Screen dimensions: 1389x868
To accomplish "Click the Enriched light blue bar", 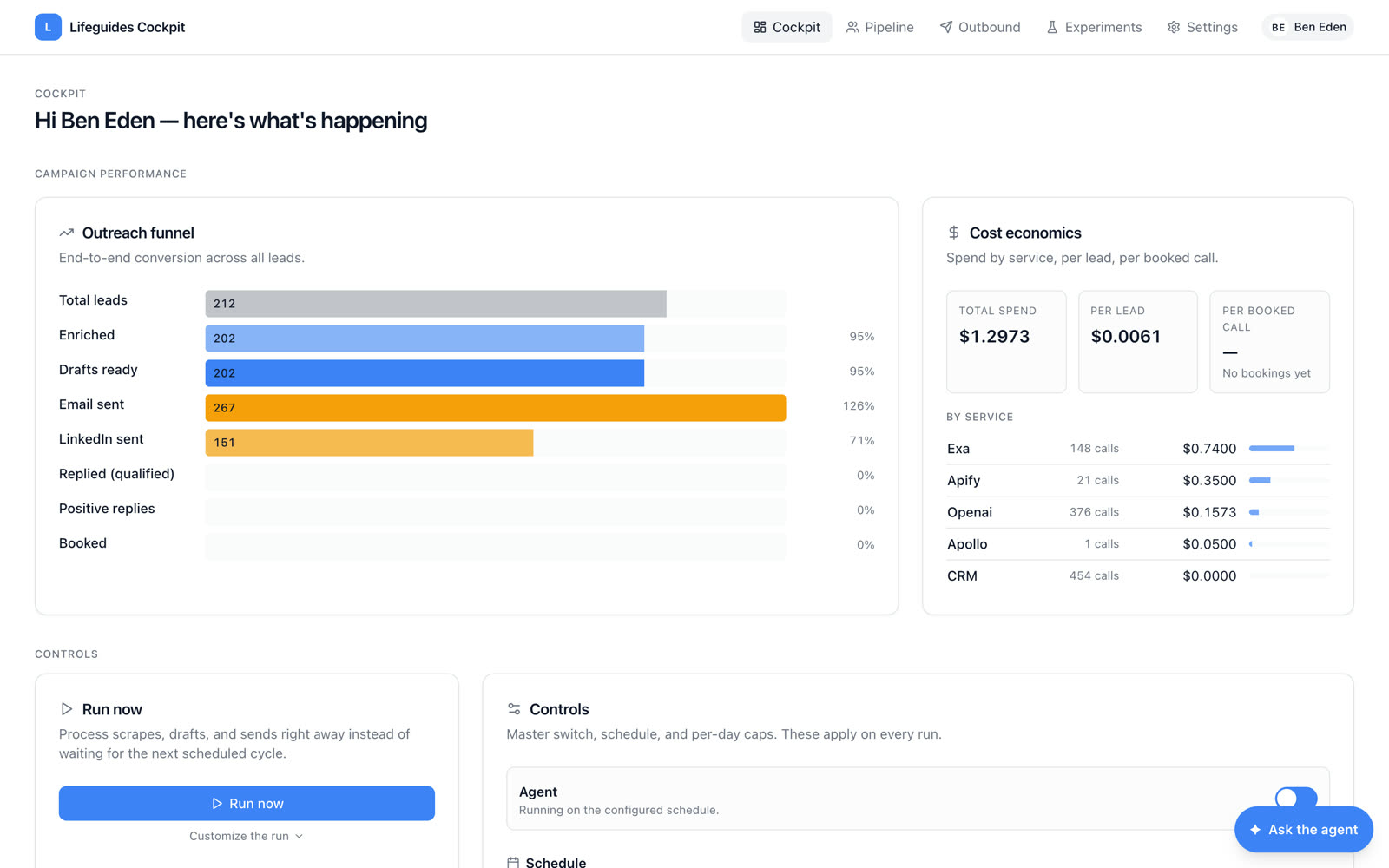I will [425, 339].
